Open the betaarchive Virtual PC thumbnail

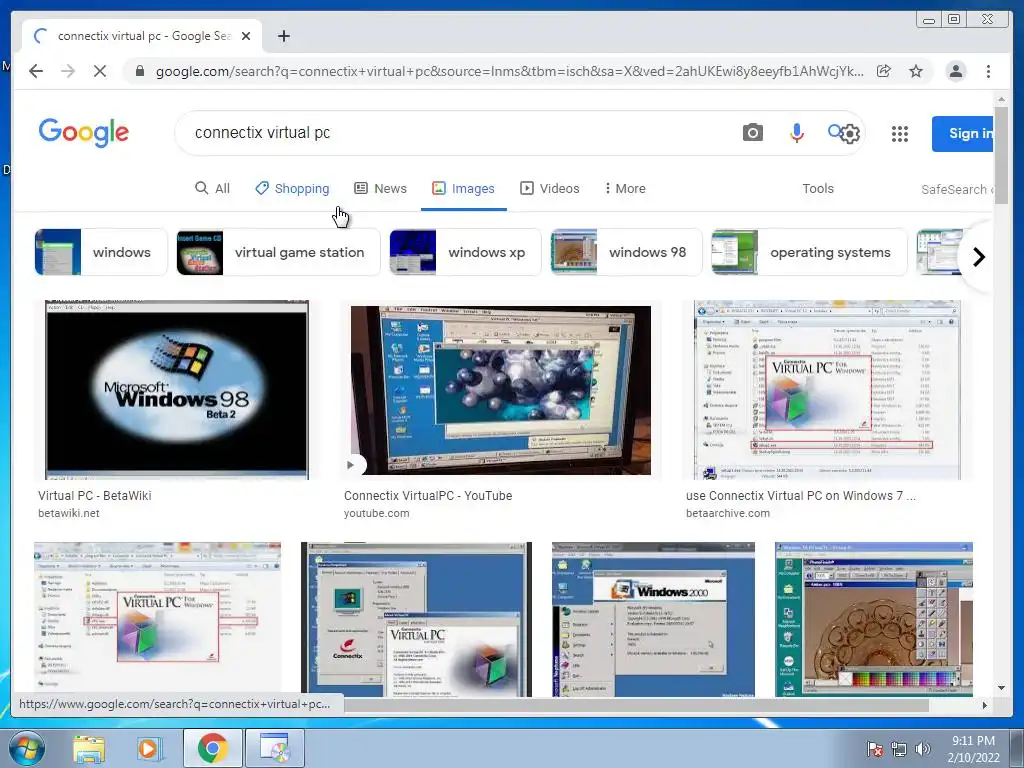tap(827, 390)
